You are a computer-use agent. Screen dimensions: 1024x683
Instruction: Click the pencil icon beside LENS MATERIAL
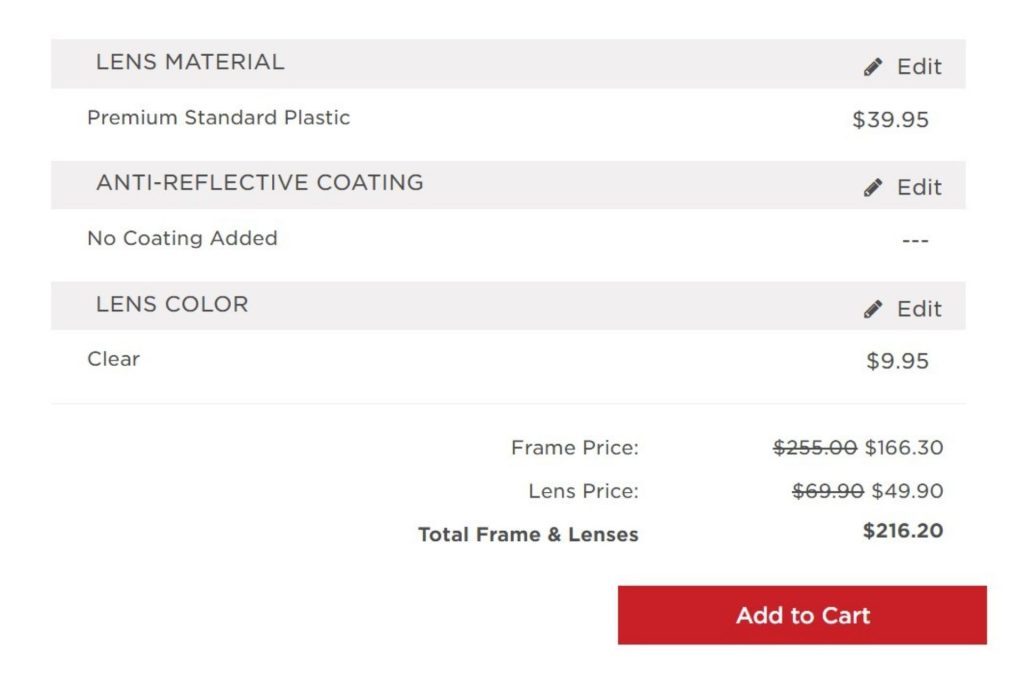871,65
